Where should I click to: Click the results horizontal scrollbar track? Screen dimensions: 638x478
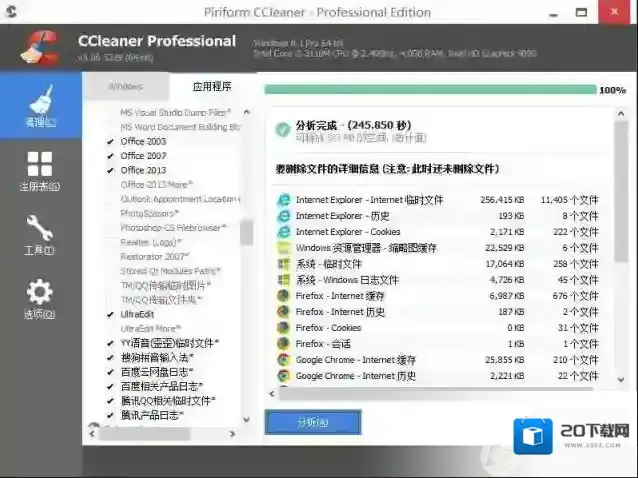pos(436,394)
